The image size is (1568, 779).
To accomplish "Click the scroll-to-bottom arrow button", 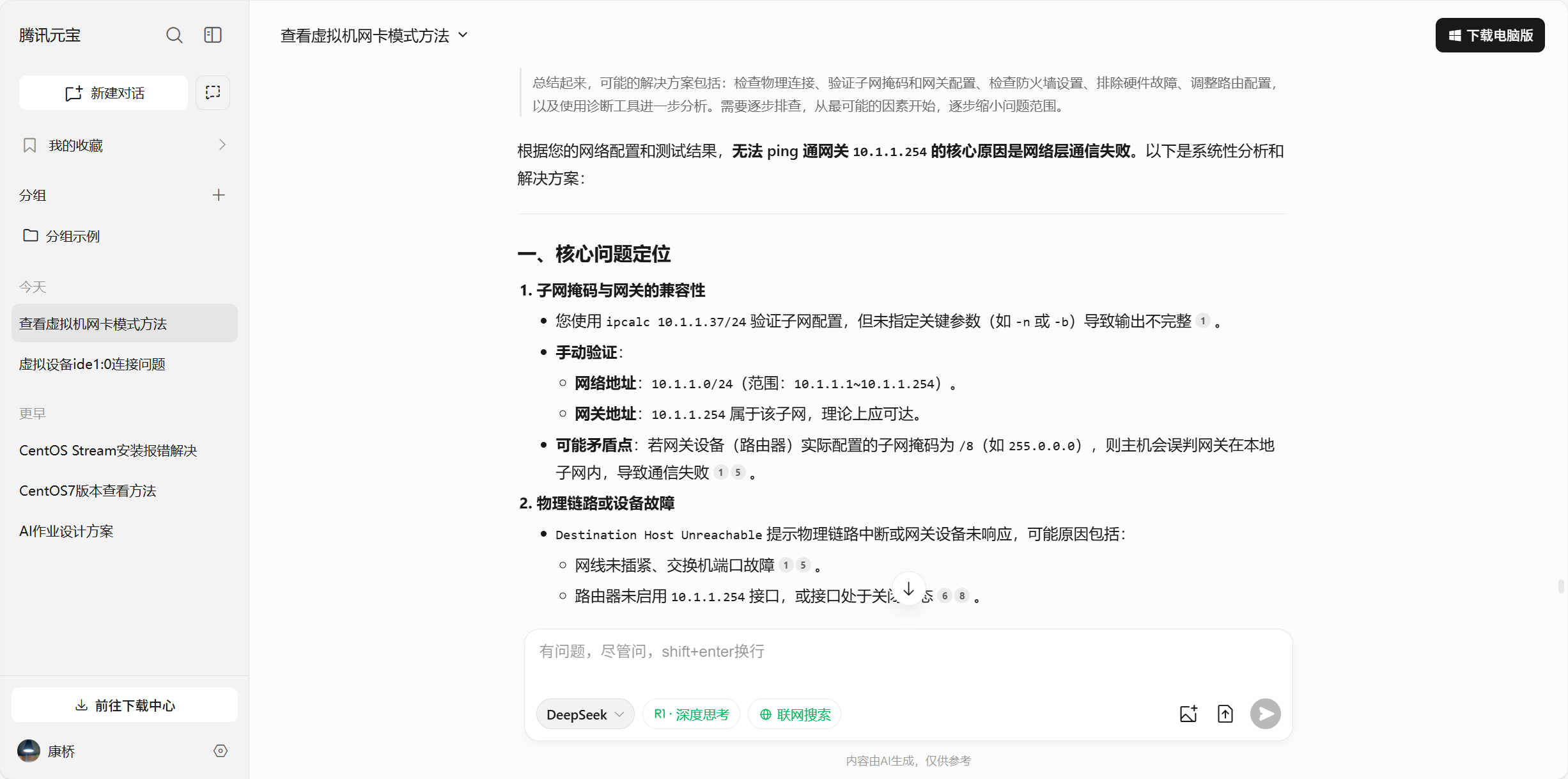I will 908,588.
